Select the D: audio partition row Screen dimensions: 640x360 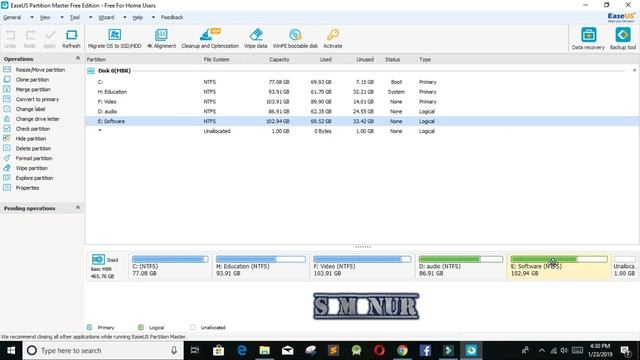tap(362, 111)
